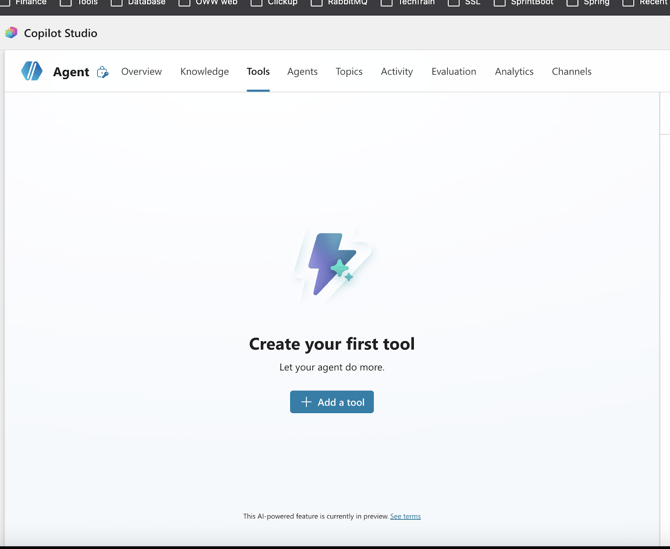Click the blue Agent avatar icon
This screenshot has width=670, height=549.
point(32,71)
